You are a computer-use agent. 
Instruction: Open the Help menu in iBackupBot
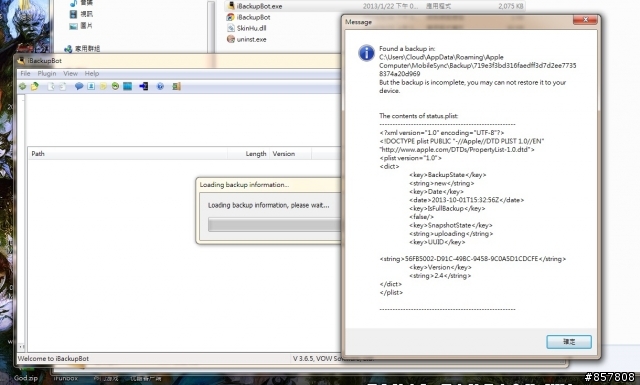click(x=92, y=73)
